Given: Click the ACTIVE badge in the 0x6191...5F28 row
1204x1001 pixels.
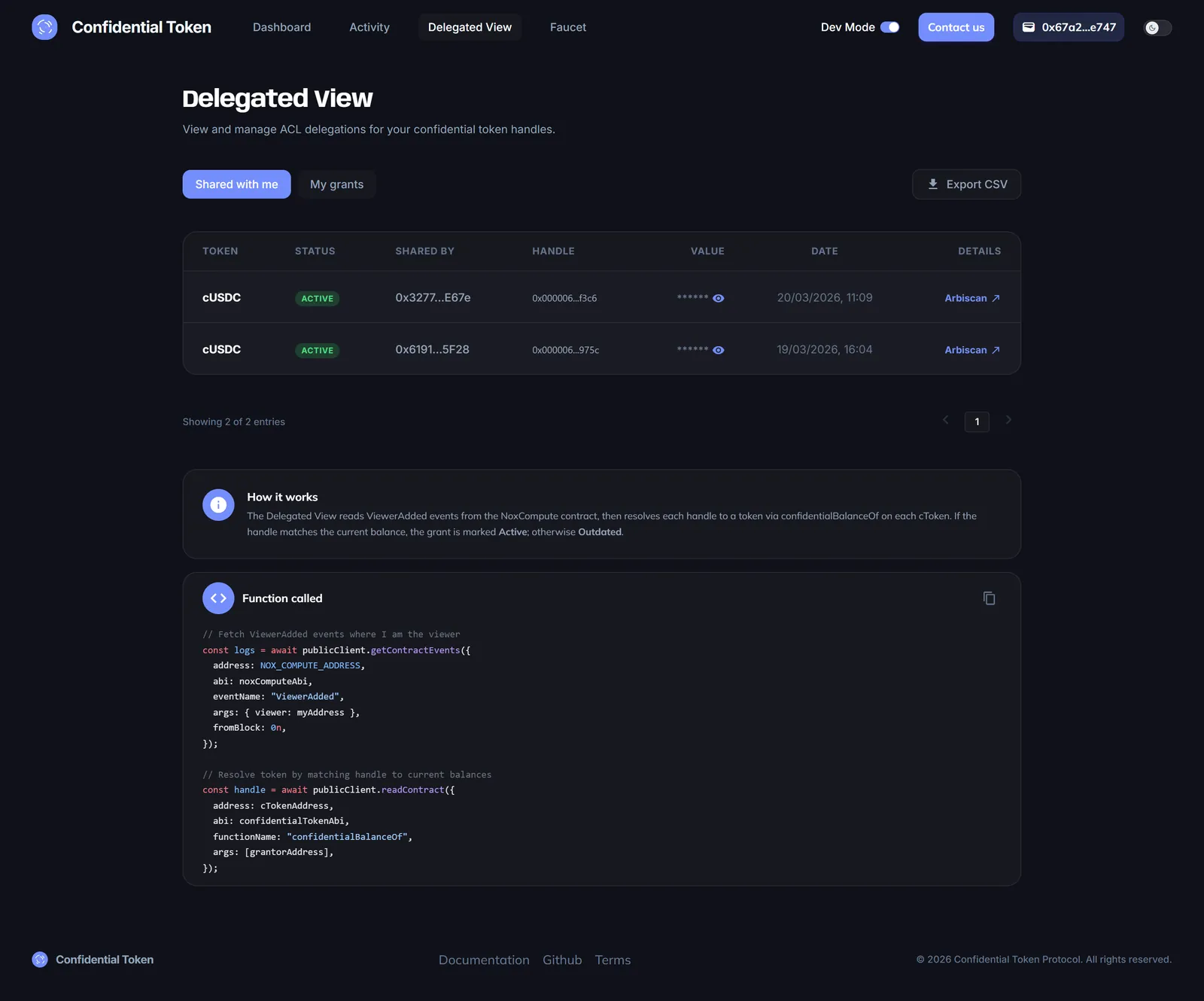Looking at the screenshot, I should [x=317, y=351].
